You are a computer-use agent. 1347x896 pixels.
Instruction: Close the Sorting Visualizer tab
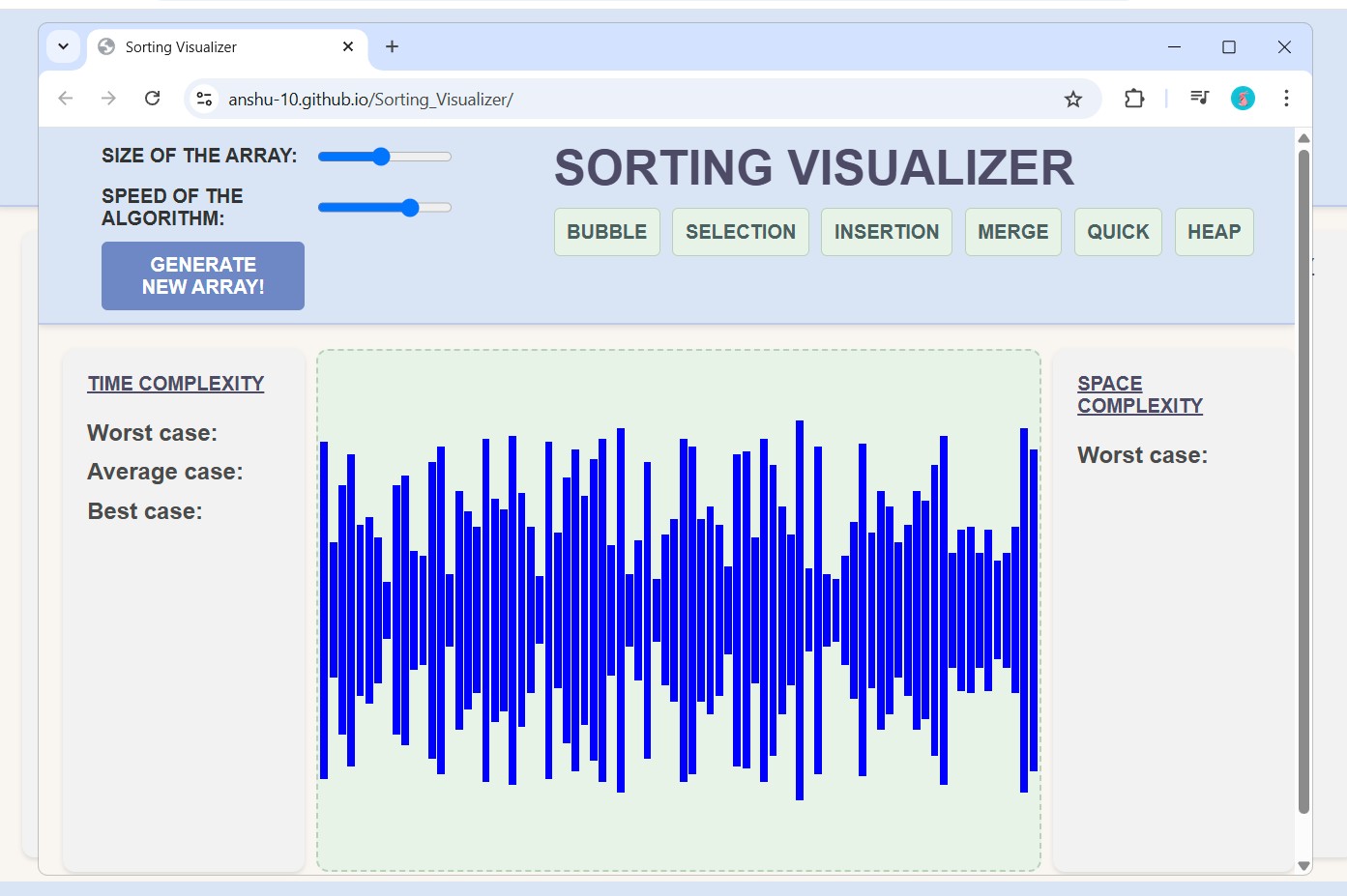pyautogui.click(x=348, y=46)
